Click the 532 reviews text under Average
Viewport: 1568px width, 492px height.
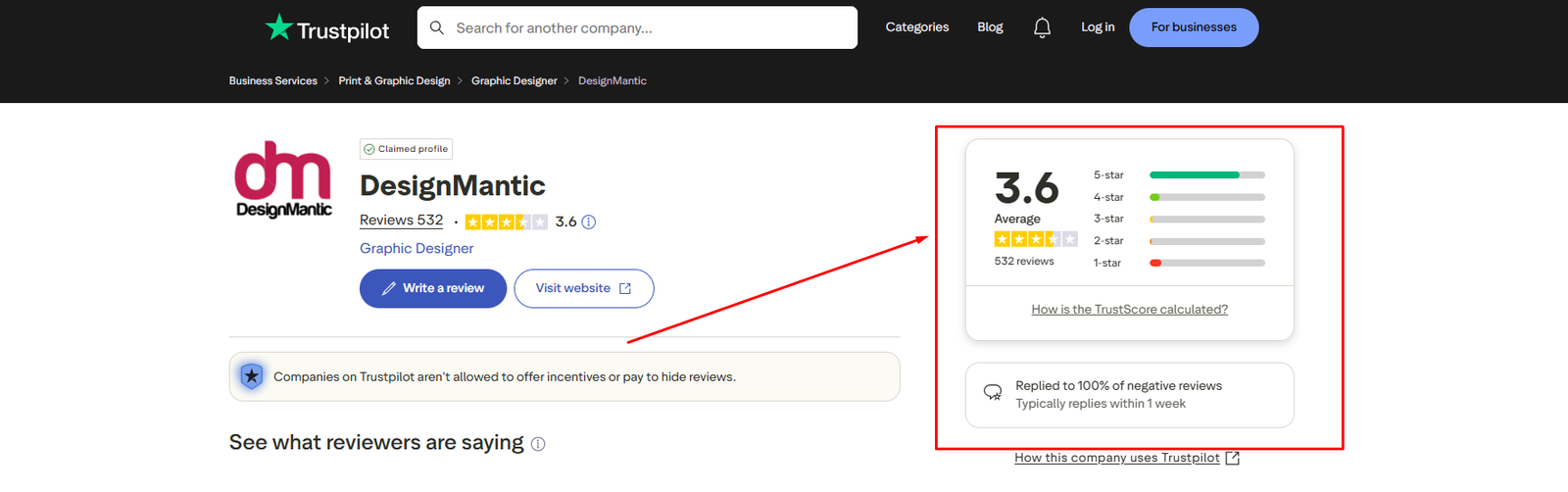[1024, 262]
